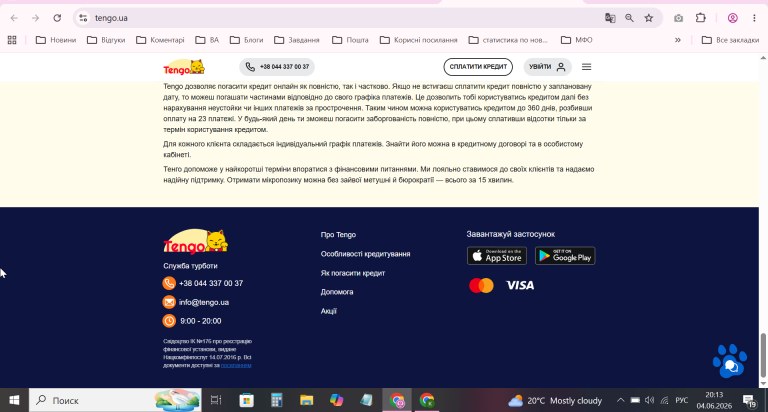Click the orange envelope icon in footer
The width and height of the screenshot is (768, 412).
169,302
